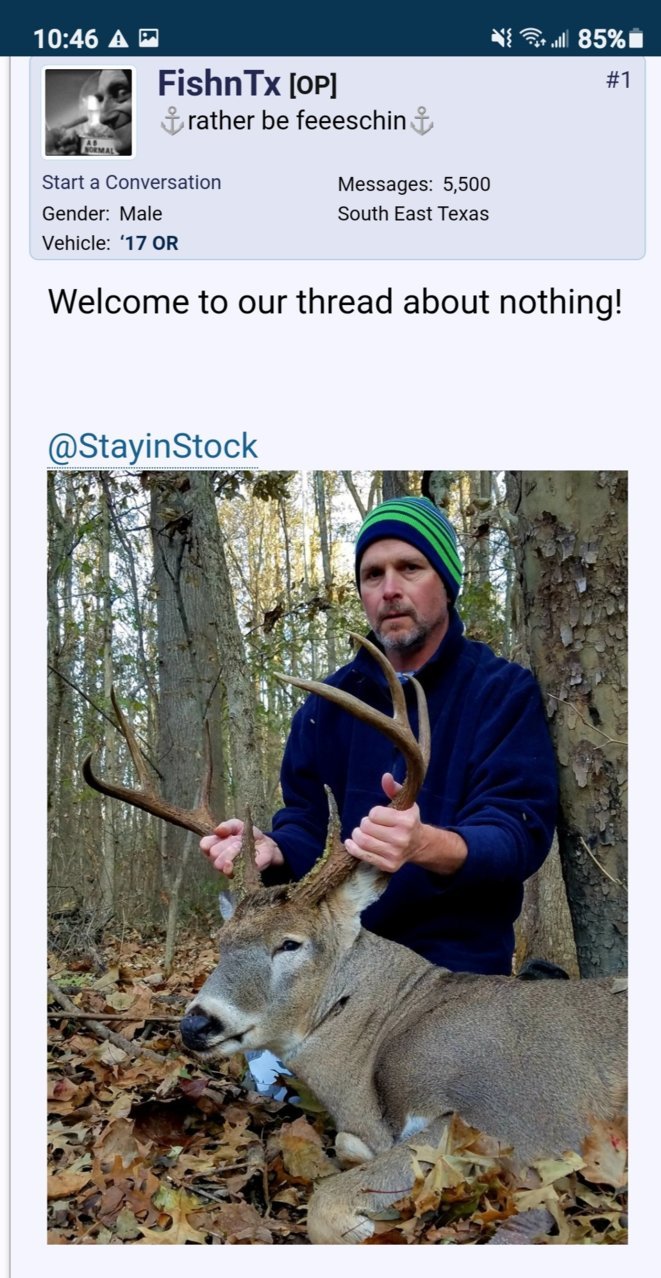661x1278 pixels.
Task: Open FishnTx's avatar thumbnail
Action: tap(89, 112)
